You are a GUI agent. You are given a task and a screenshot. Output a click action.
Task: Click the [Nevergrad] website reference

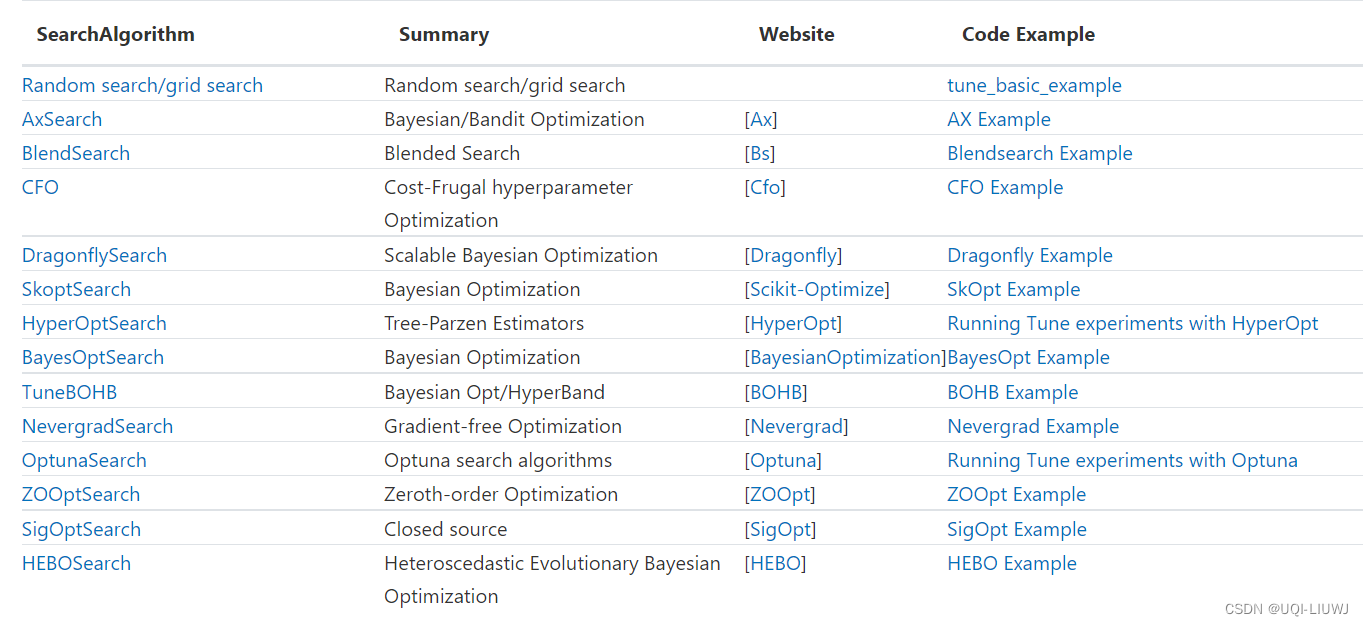pyautogui.click(x=796, y=427)
